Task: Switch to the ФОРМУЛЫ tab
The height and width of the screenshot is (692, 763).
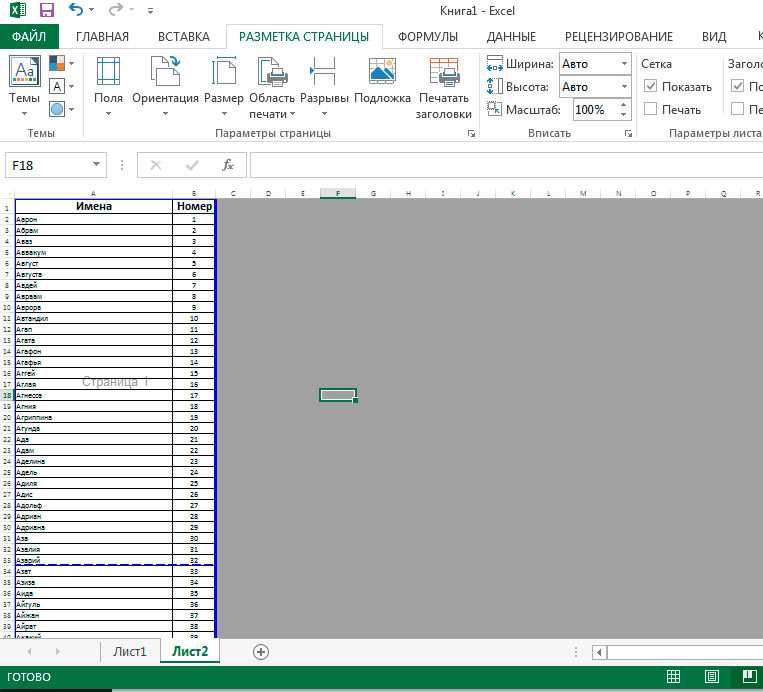Action: coord(428,36)
